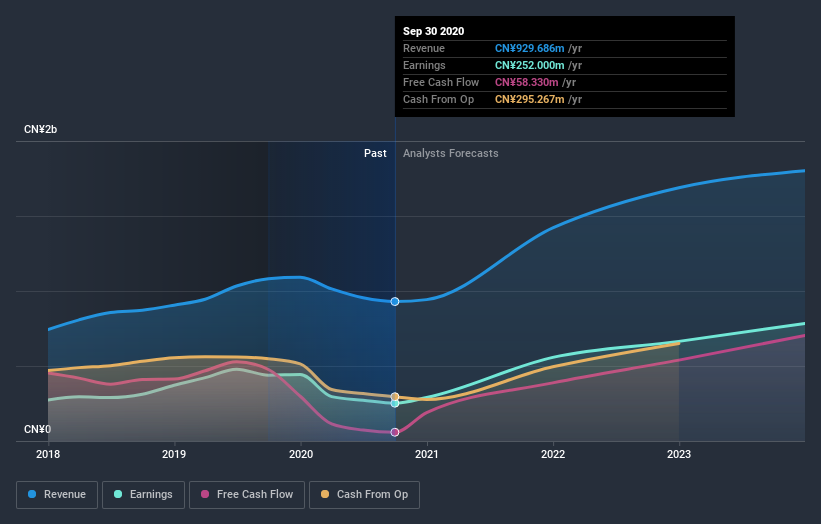The image size is (821, 524).
Task: Click the Sep 30 2020 tooltip date
Action: coord(434,31)
